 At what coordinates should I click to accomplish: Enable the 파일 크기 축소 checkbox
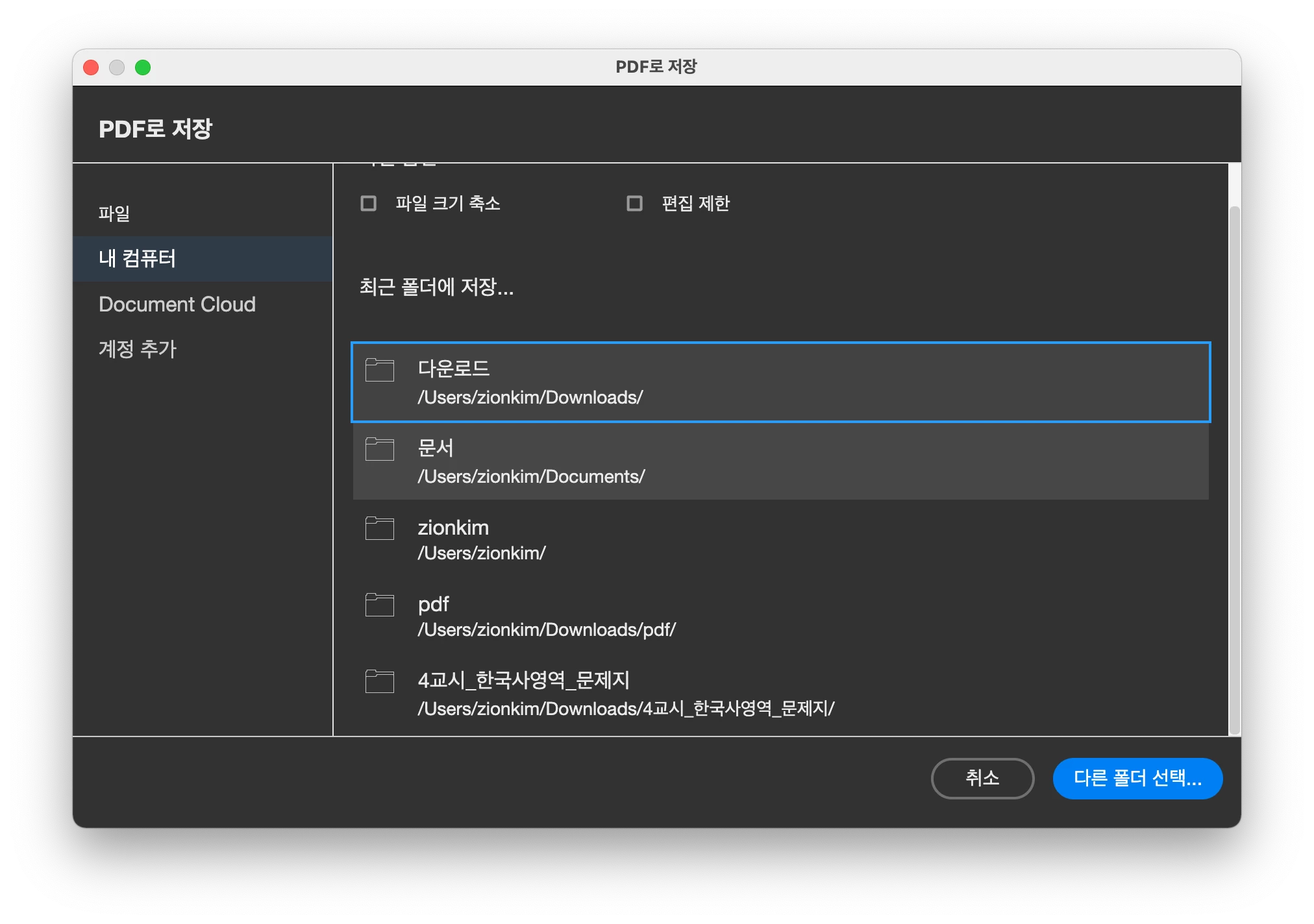pyautogui.click(x=369, y=204)
